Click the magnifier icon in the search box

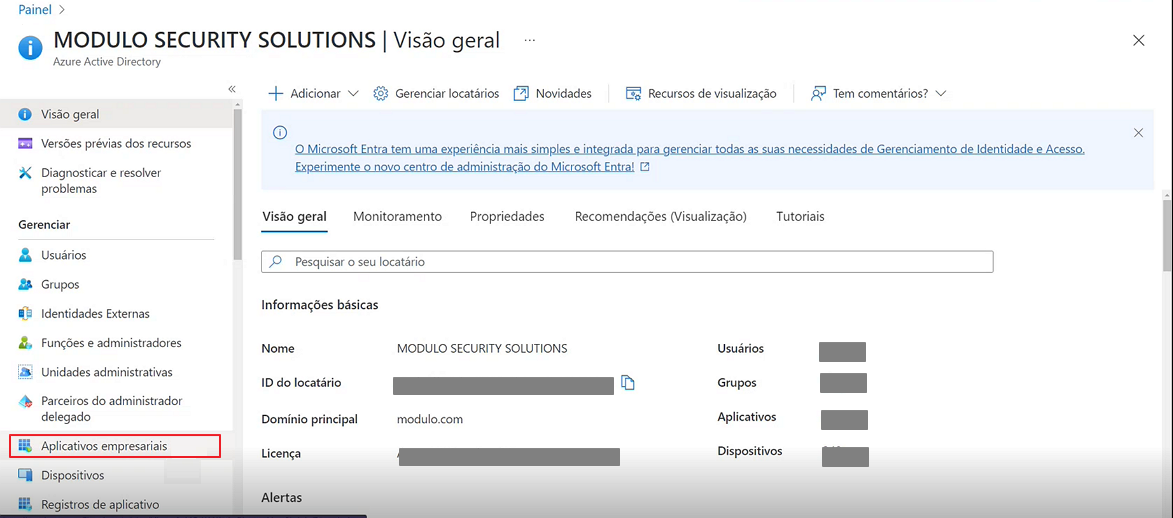tap(276, 262)
